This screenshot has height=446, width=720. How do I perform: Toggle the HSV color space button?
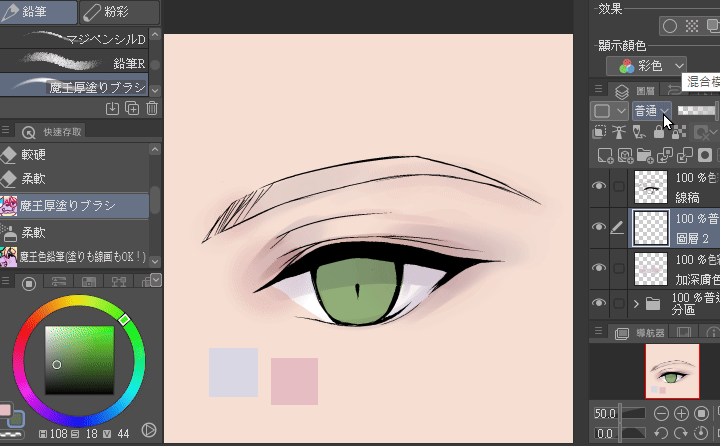pos(149,430)
